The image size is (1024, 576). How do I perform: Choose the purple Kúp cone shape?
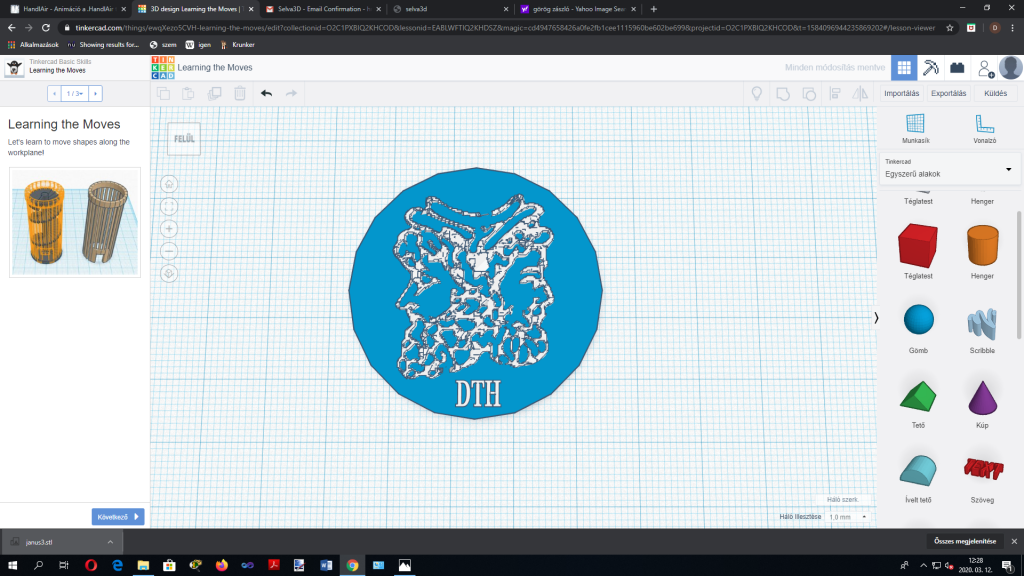[x=982, y=397]
